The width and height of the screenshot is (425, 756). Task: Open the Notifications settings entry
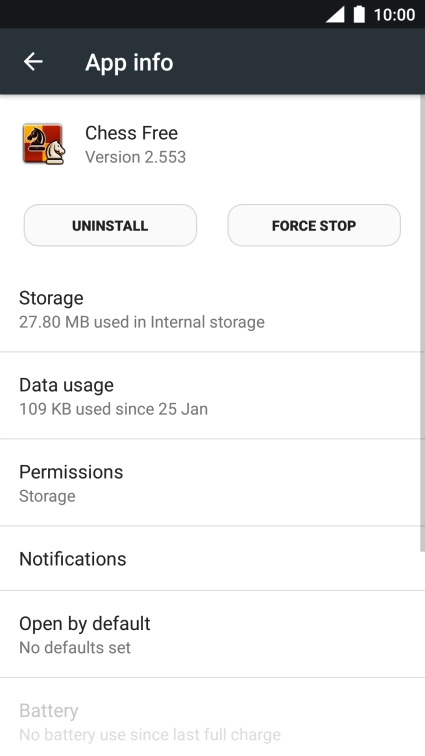(210, 558)
